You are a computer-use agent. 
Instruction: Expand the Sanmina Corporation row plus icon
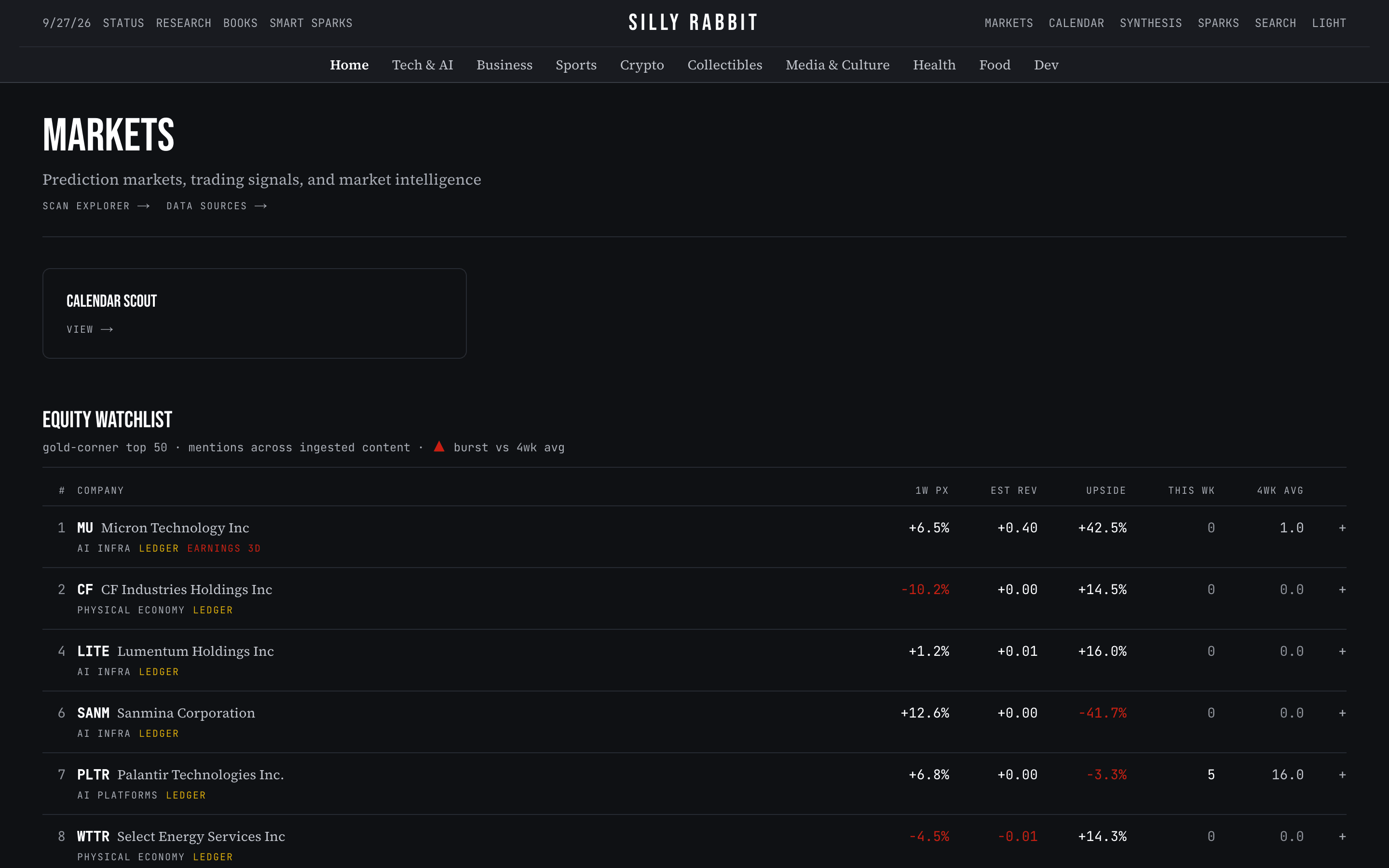[1342, 713]
